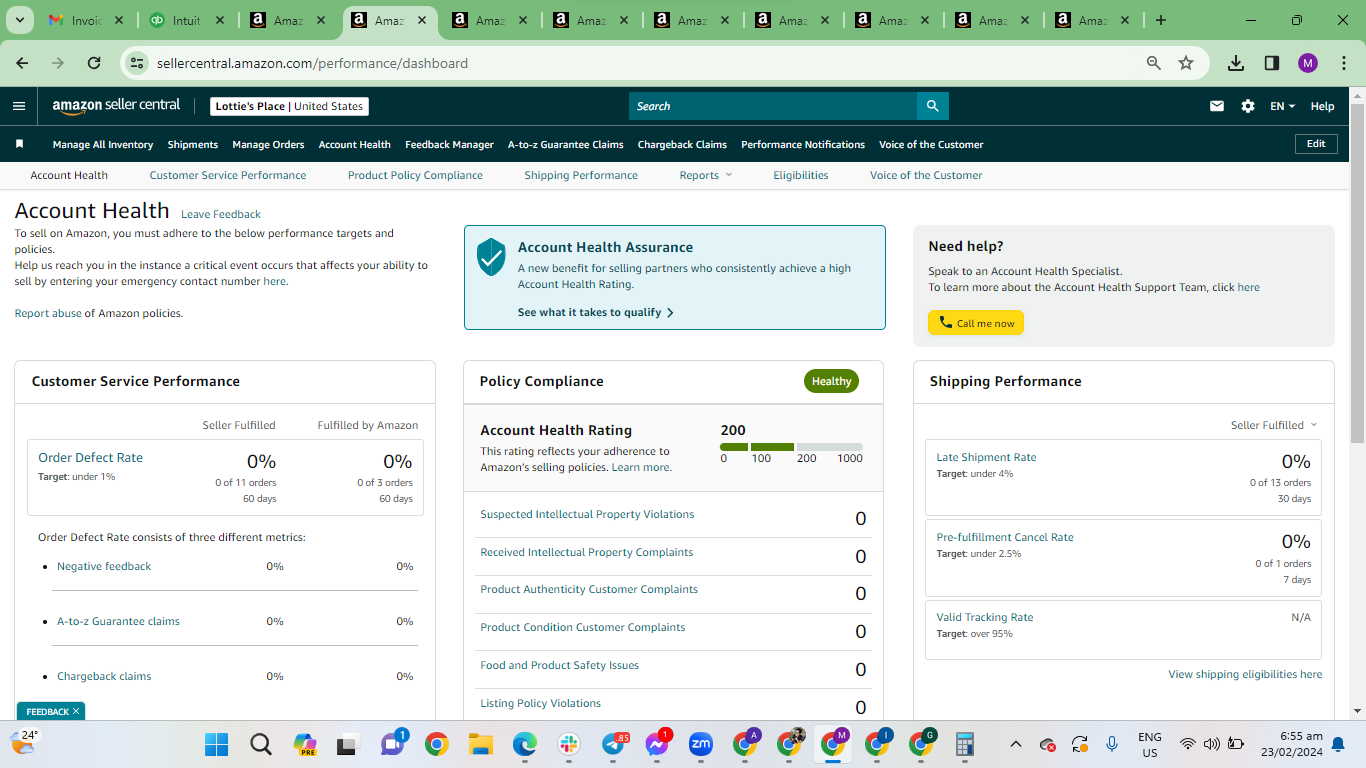Open Zoom from the taskbar

coord(701,744)
